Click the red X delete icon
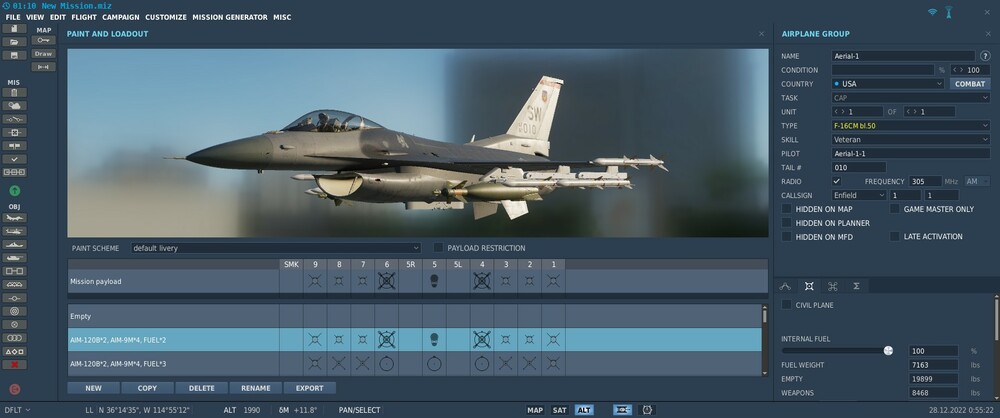Viewport: 1000px width, 418px height. pyautogui.click(x=15, y=364)
